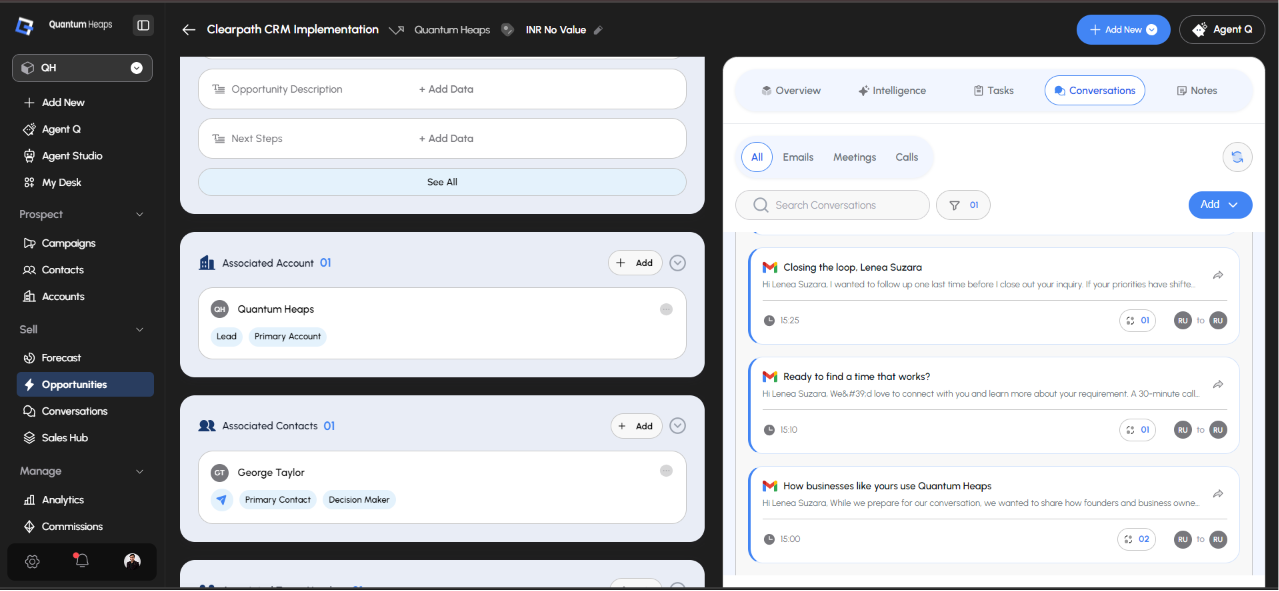
Task: Go to Accounts in the sidebar
Action: click(x=53, y=297)
